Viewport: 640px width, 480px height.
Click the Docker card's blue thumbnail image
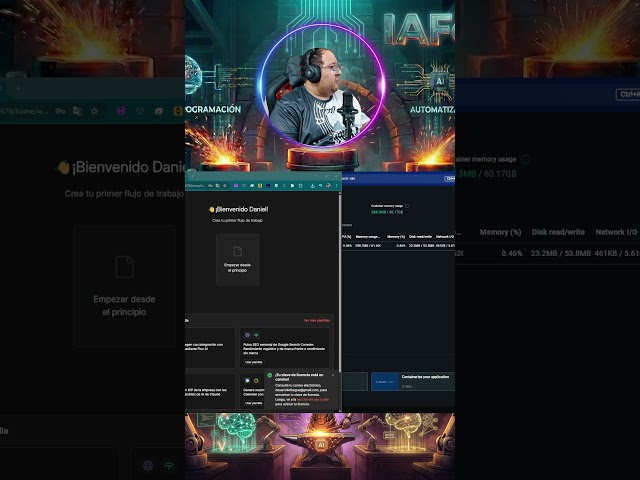(x=385, y=381)
